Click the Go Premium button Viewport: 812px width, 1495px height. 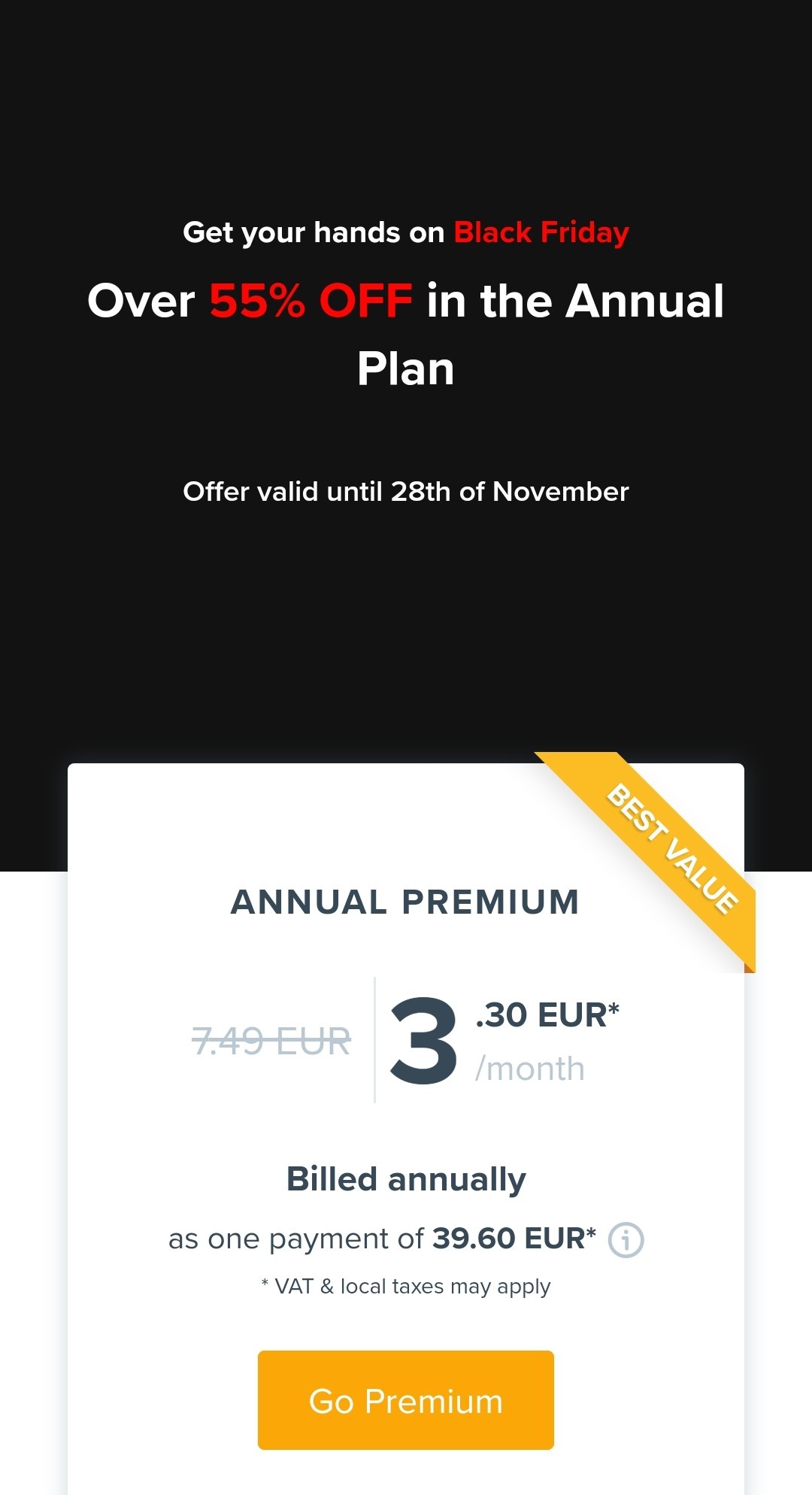tap(405, 1400)
